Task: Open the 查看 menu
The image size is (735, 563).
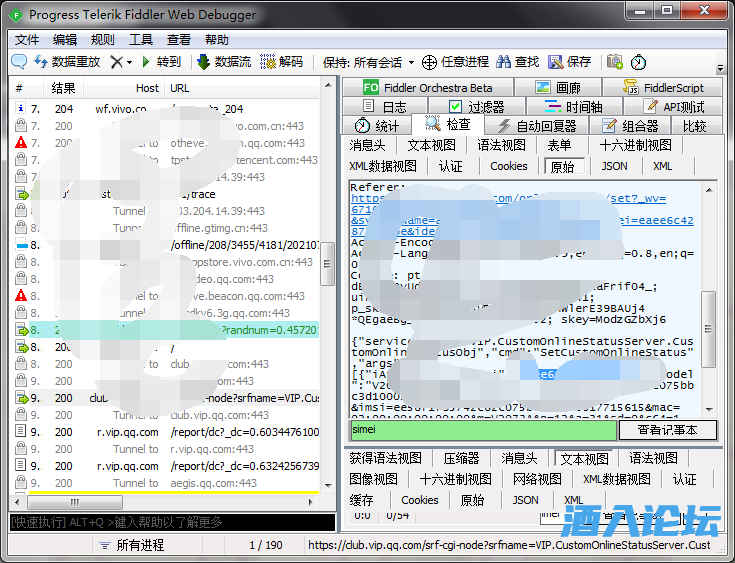Action: coord(179,40)
